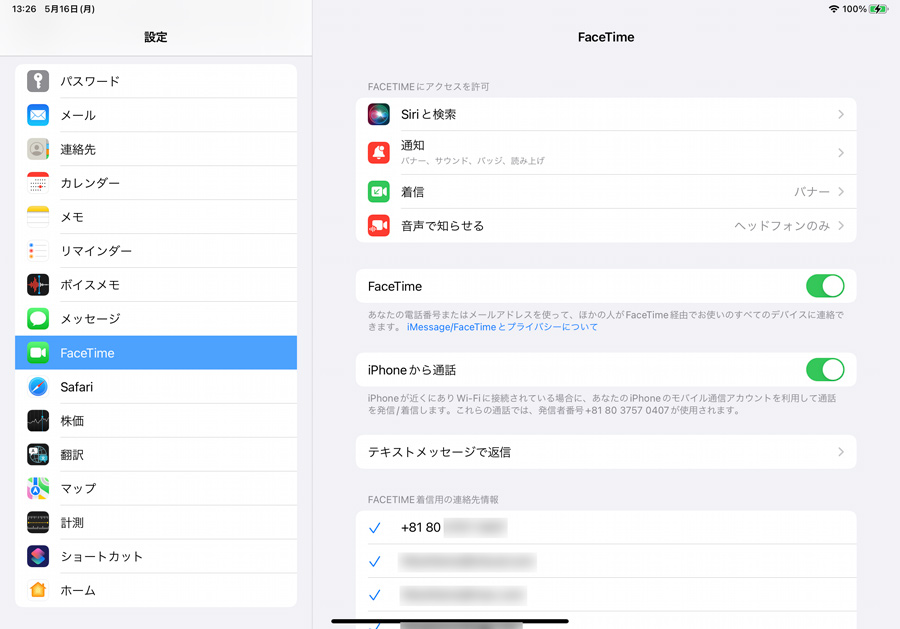The width and height of the screenshot is (900, 629).
Task: Click the Siri orb icon
Action: [379, 114]
